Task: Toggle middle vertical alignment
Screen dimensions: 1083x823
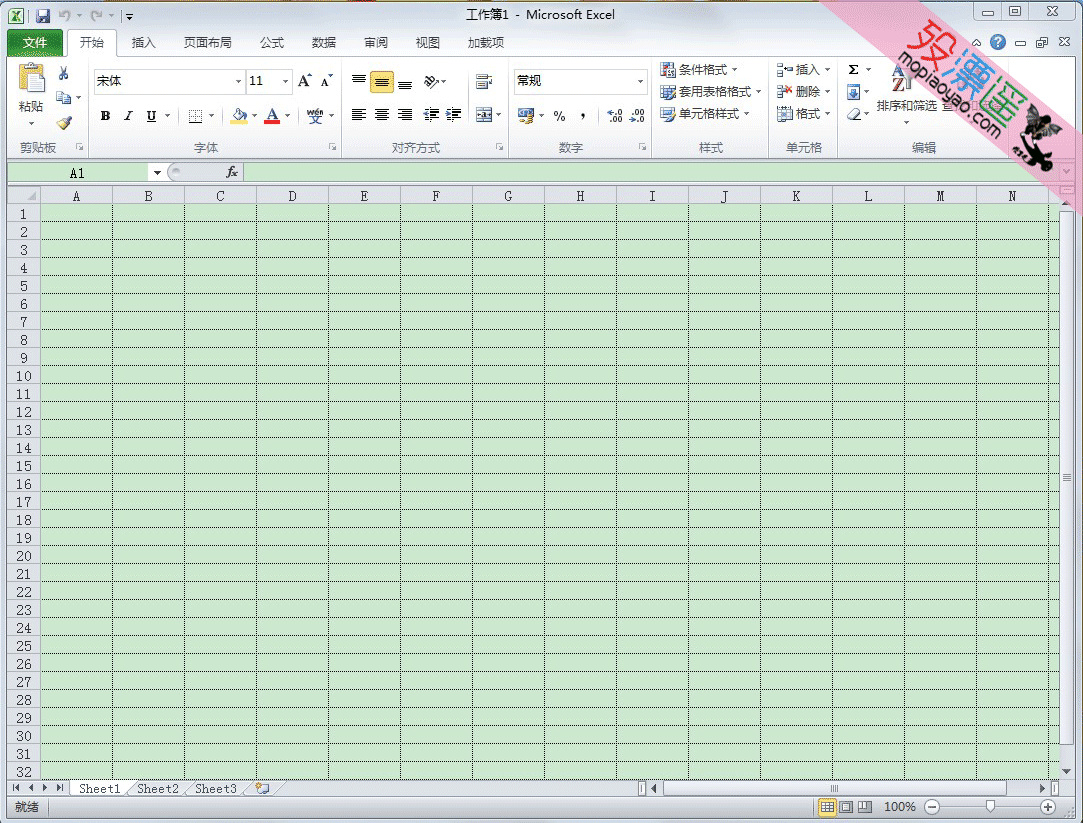Action: coord(382,82)
